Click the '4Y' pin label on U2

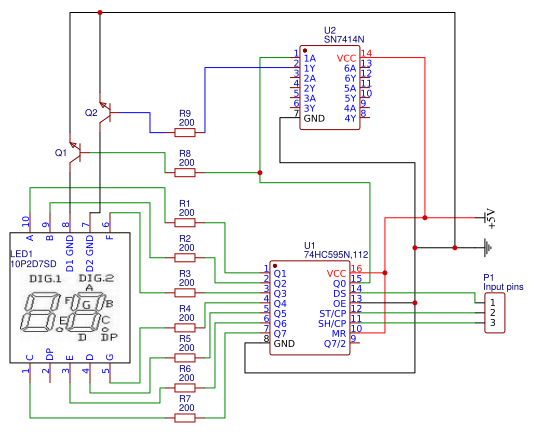click(x=350, y=119)
